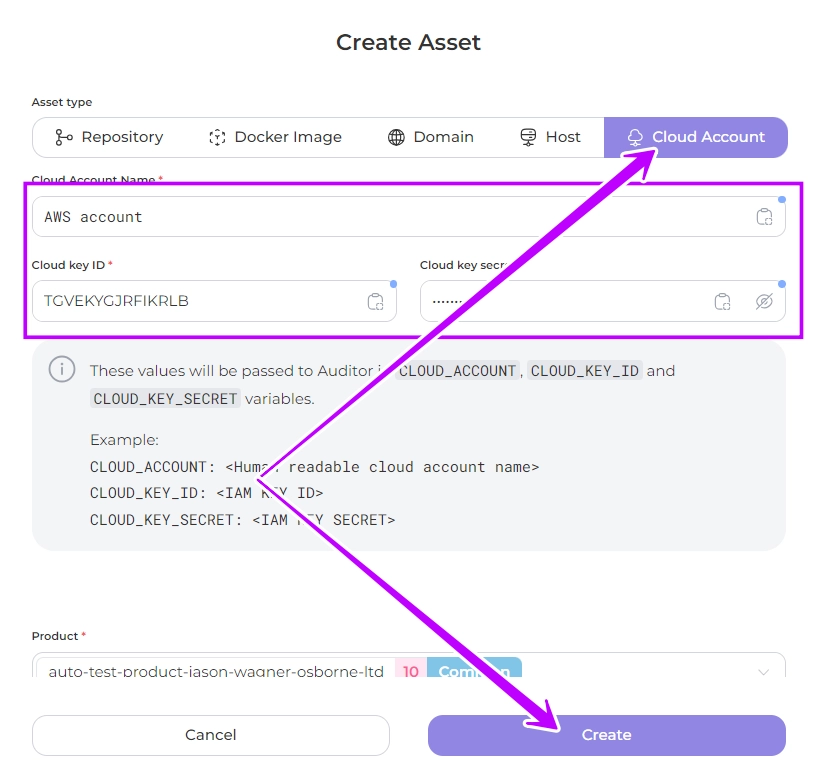The image size is (820, 777).
Task: Click the paste icon in Cloud key secret field
Action: point(722,301)
